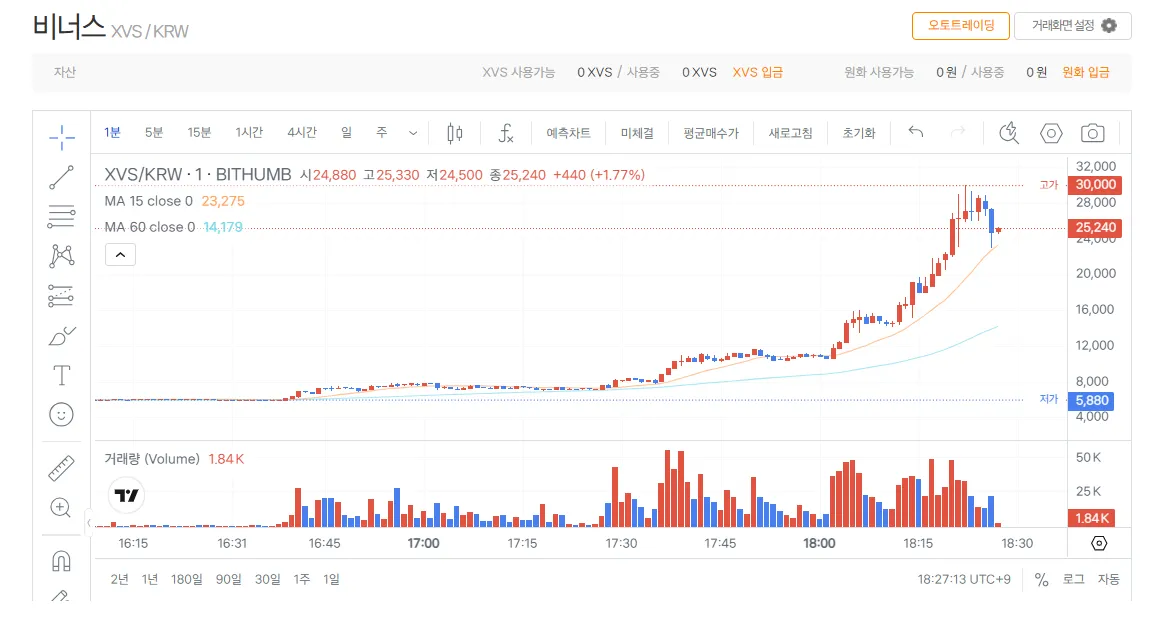Screen dimensions: 1155x627
Task: Toggle 로그 logarithmic scale
Action: click(x=1073, y=579)
